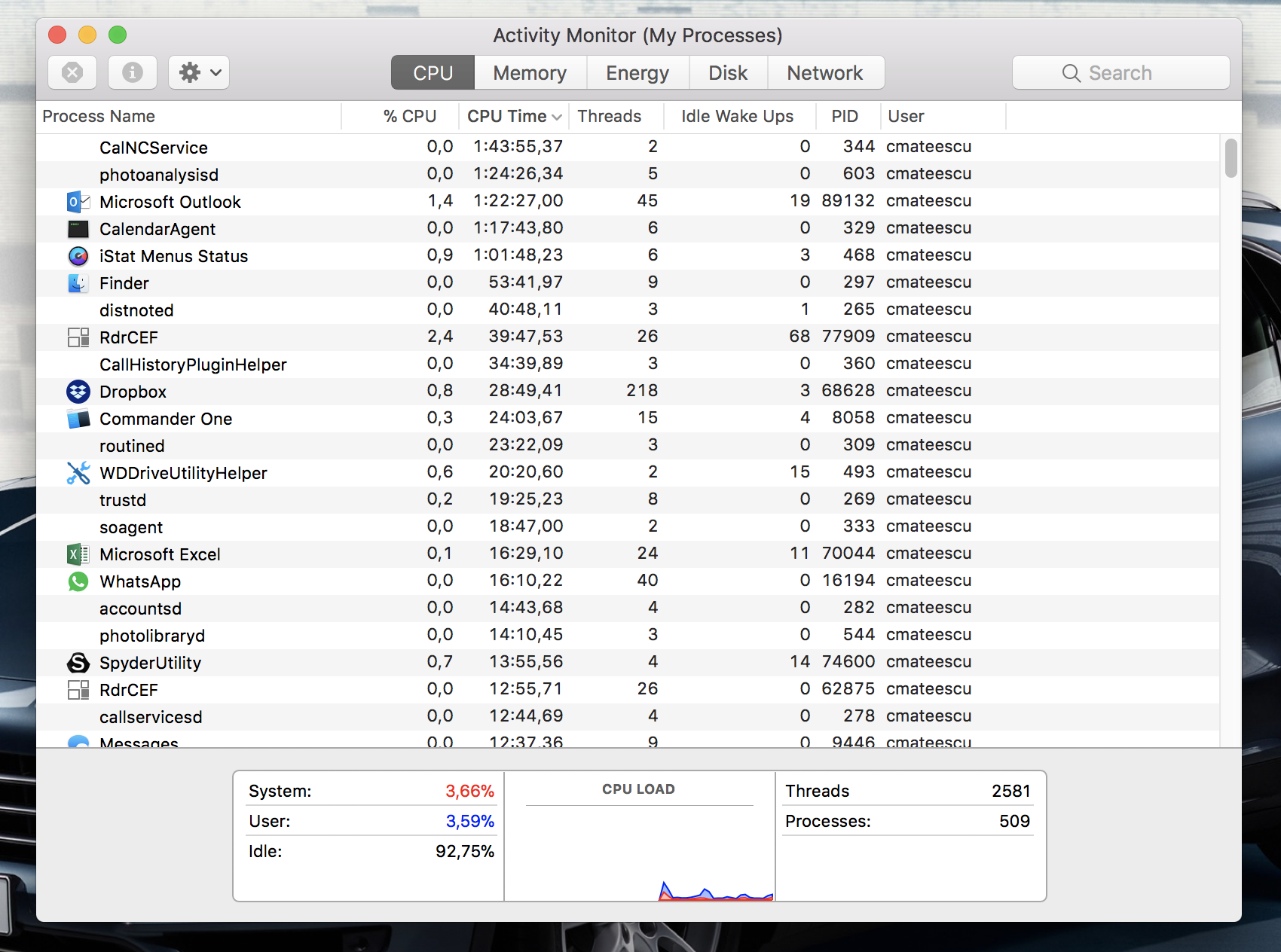Click into the Search field

point(1121,72)
